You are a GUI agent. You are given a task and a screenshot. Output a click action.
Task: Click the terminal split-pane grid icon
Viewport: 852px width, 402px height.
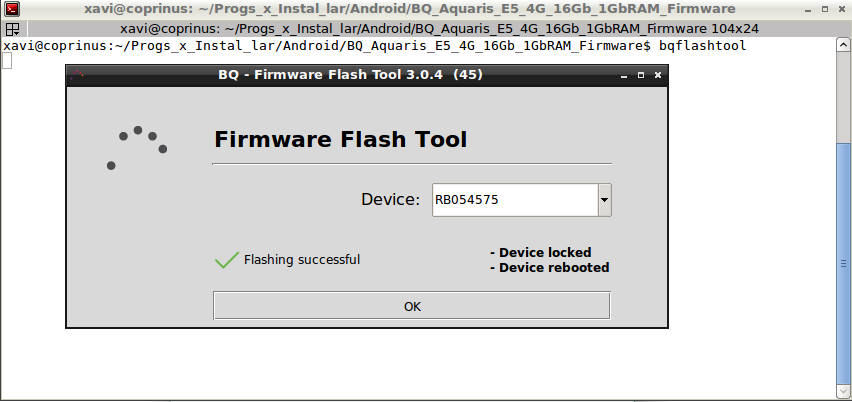tap(12, 29)
